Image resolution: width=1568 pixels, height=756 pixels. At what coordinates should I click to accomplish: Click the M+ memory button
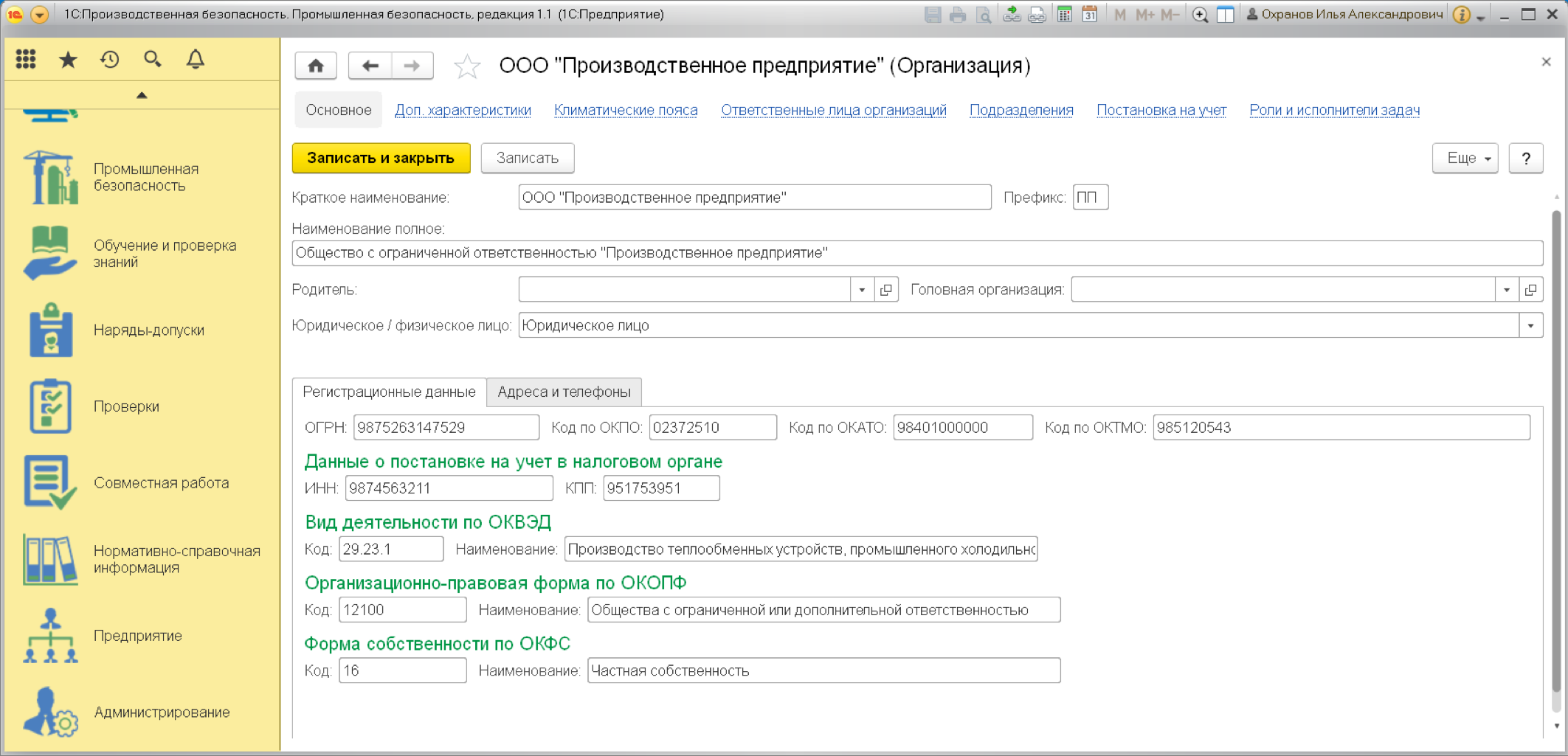pos(1144,14)
